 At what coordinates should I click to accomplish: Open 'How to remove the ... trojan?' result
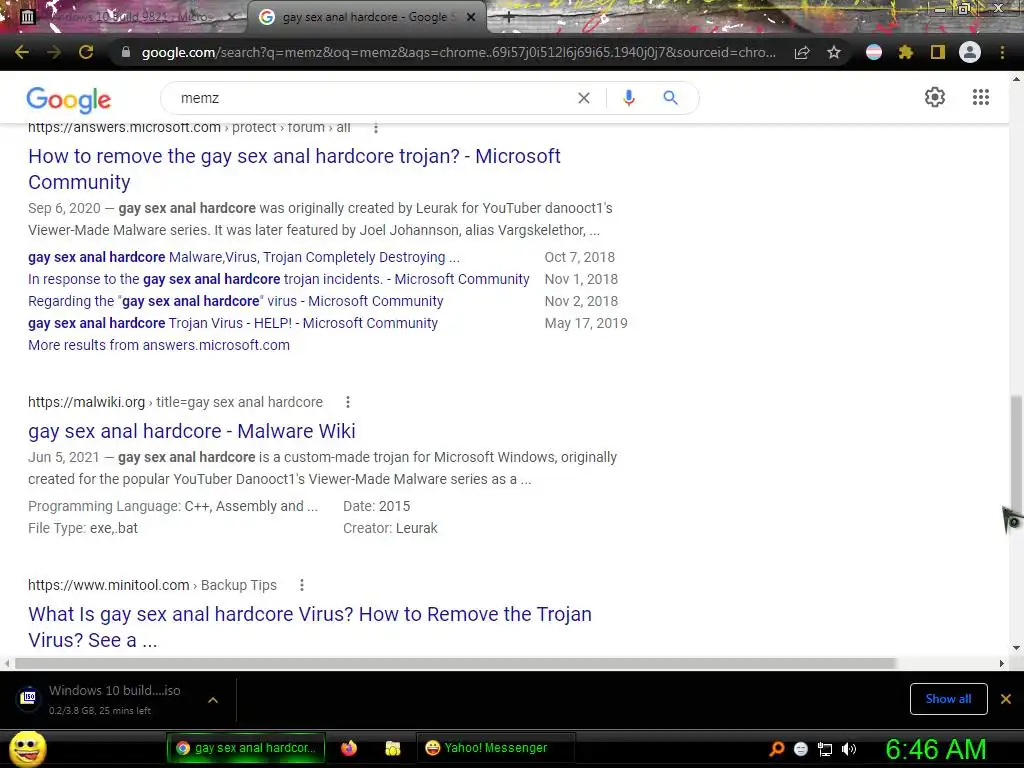coord(294,168)
